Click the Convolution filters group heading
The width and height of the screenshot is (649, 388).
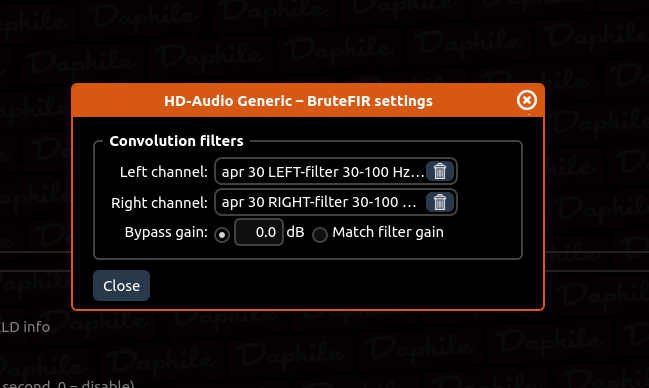tap(176, 141)
